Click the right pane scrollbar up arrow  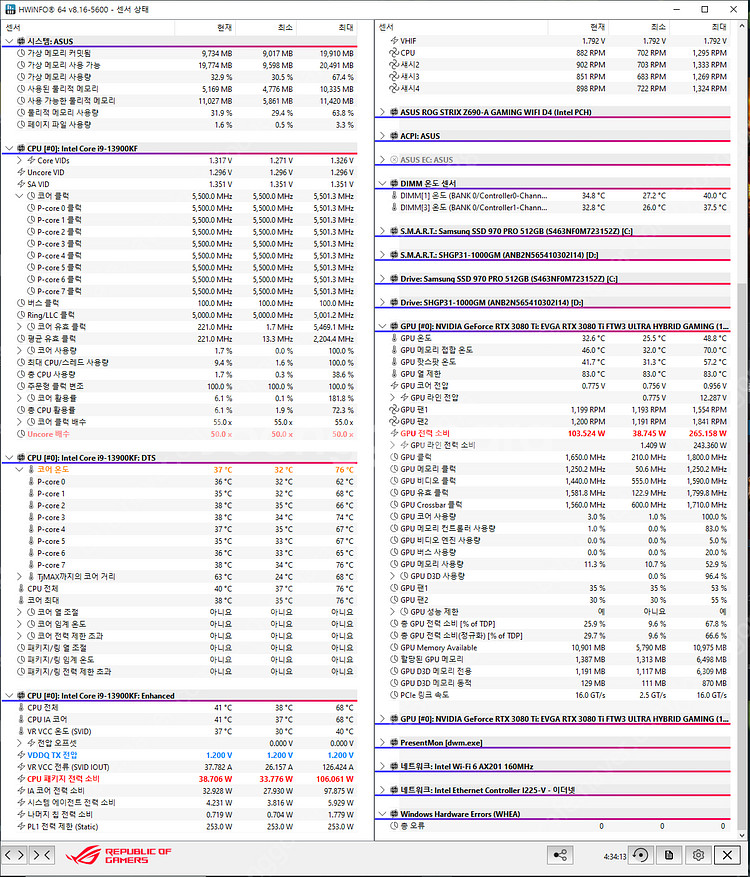(742, 26)
